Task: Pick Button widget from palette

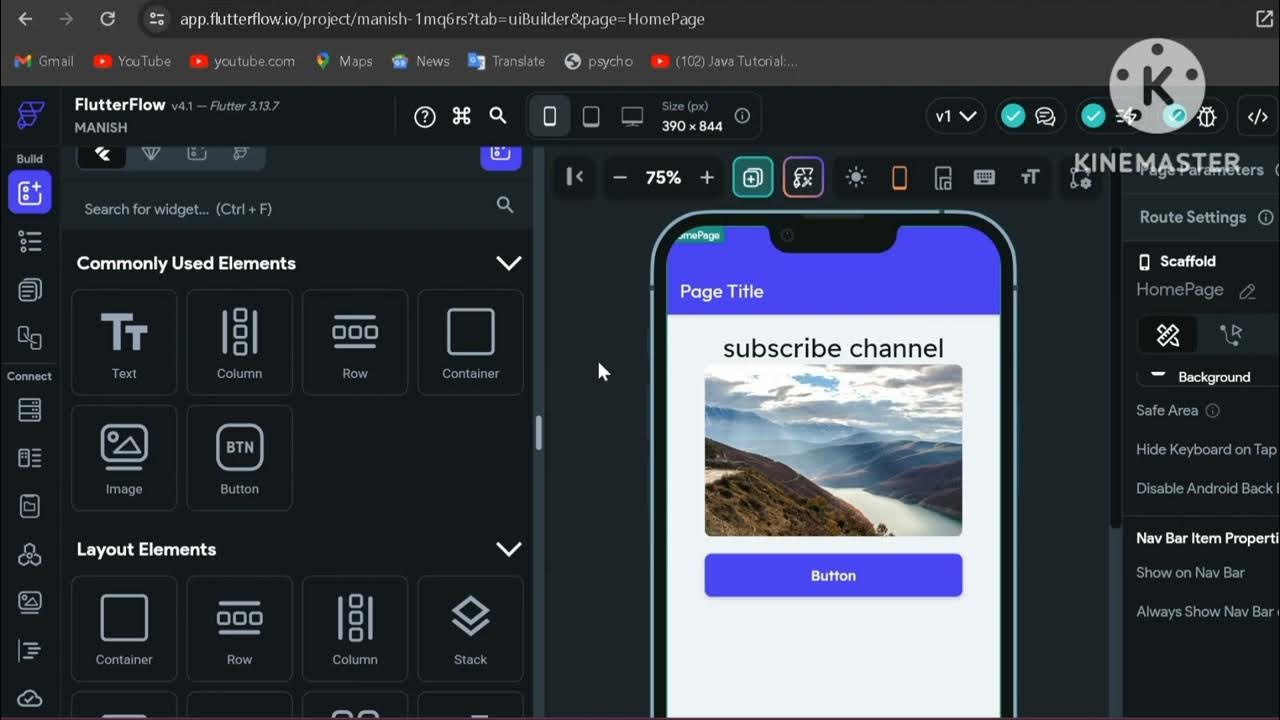Action: click(240, 458)
